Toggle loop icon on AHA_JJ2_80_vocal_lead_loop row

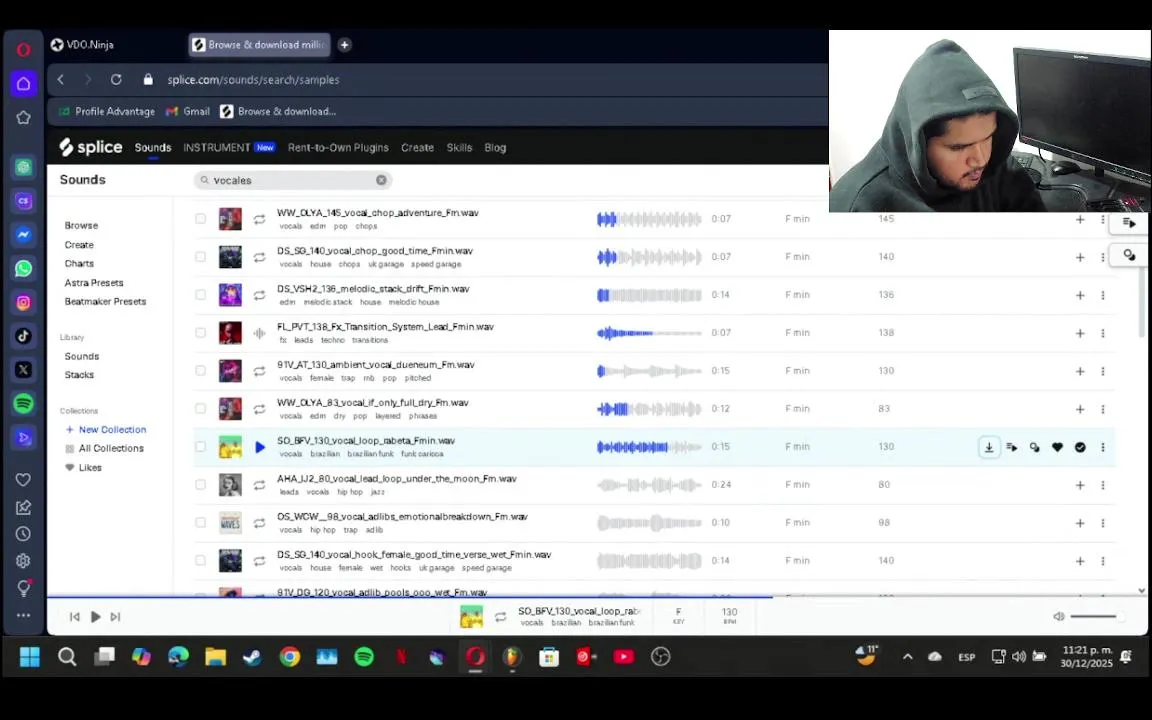coord(259,485)
